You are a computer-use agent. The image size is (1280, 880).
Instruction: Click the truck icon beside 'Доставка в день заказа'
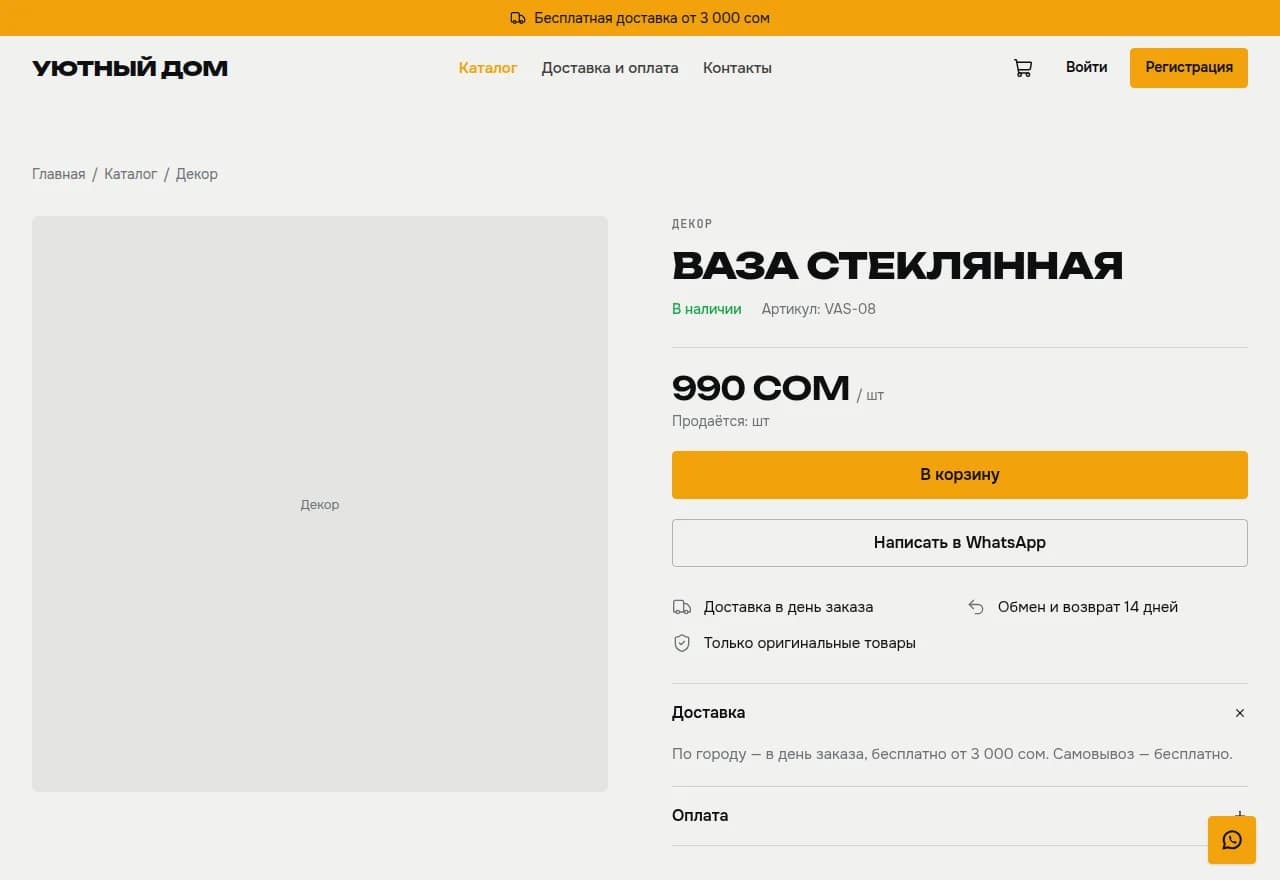coord(682,607)
